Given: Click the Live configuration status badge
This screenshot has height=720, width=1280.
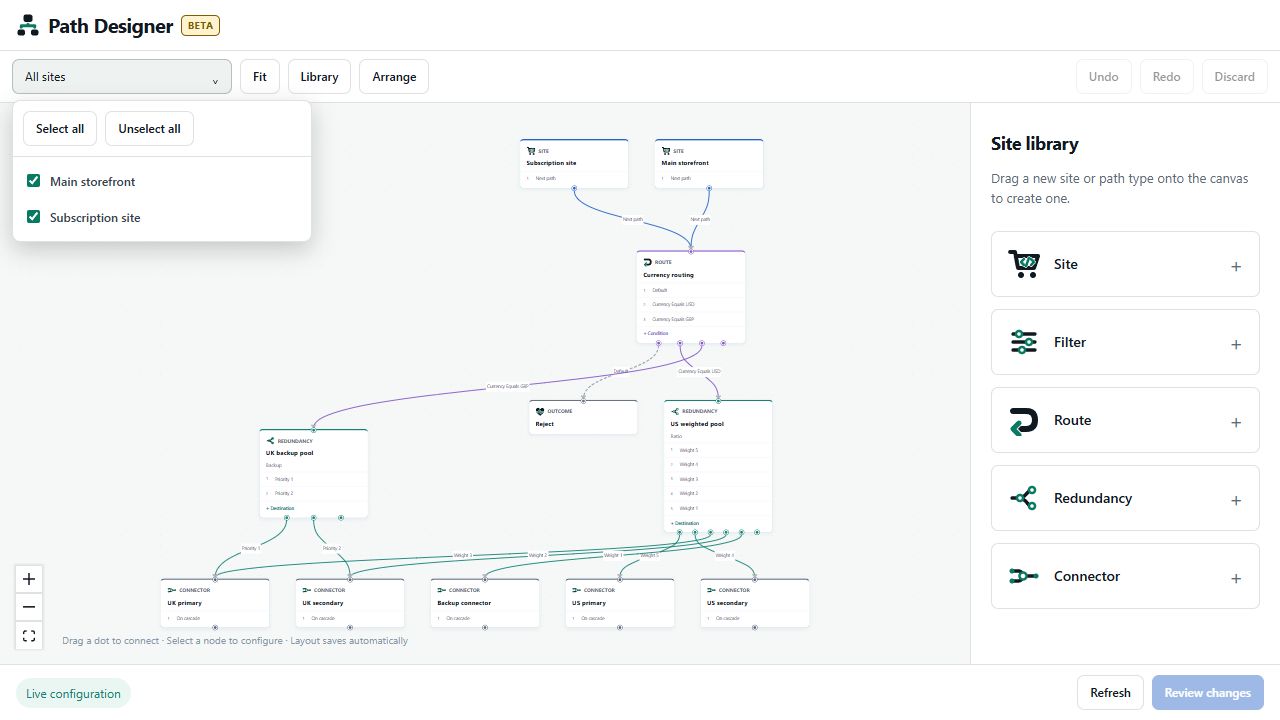Looking at the screenshot, I should tap(73, 694).
